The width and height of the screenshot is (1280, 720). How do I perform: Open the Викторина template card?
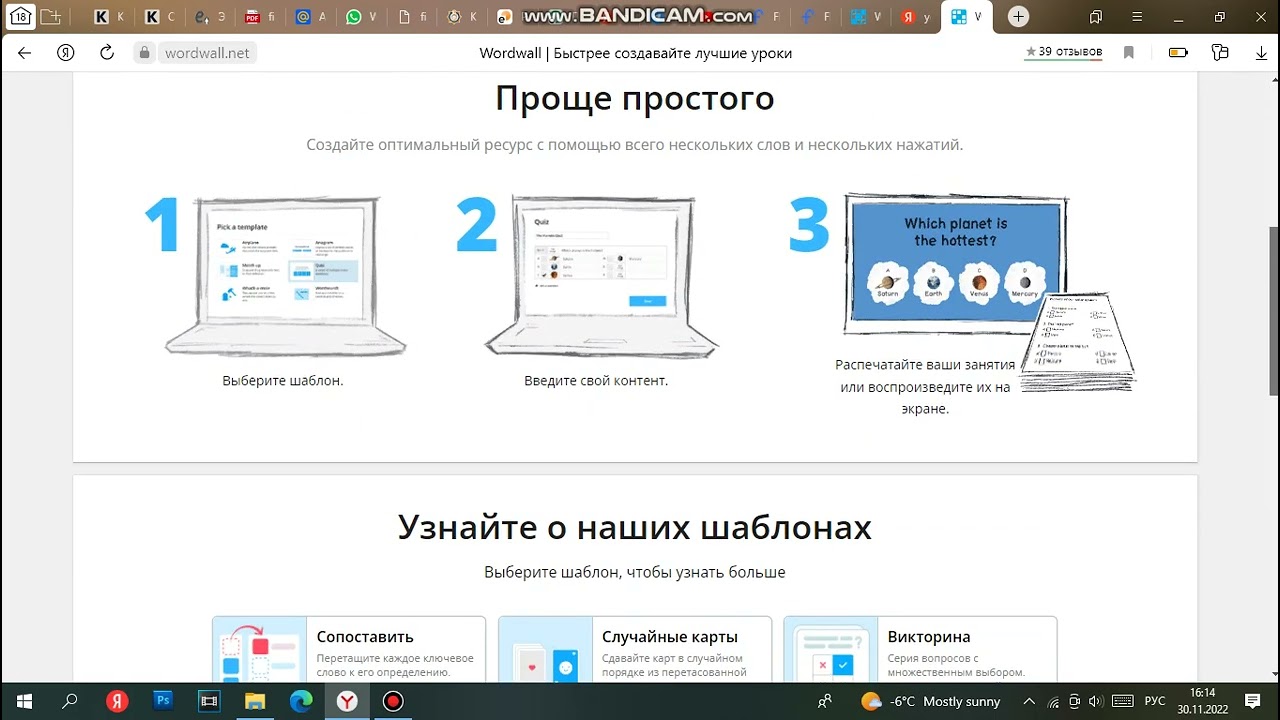tap(920, 649)
